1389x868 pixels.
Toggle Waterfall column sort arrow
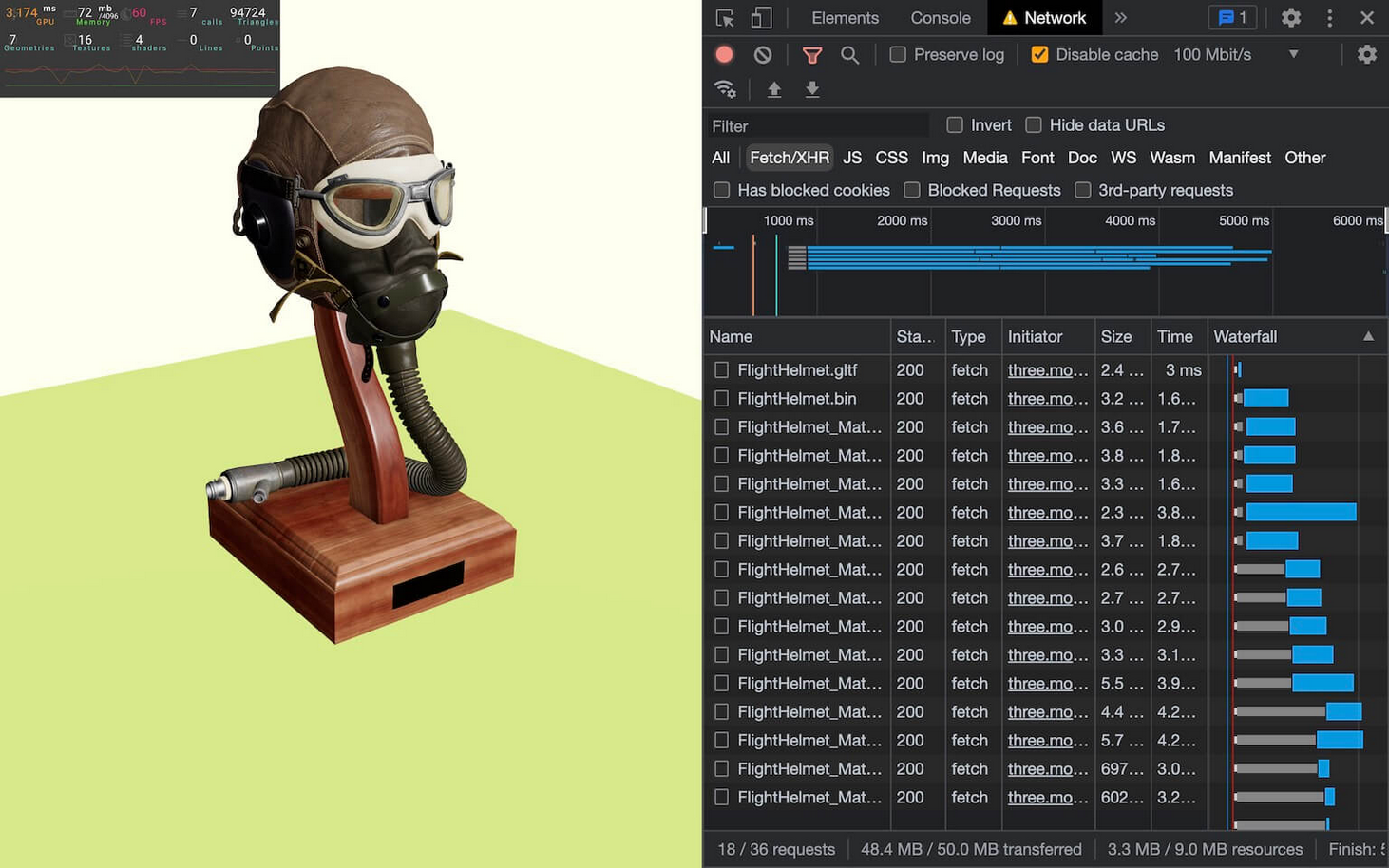(1368, 336)
